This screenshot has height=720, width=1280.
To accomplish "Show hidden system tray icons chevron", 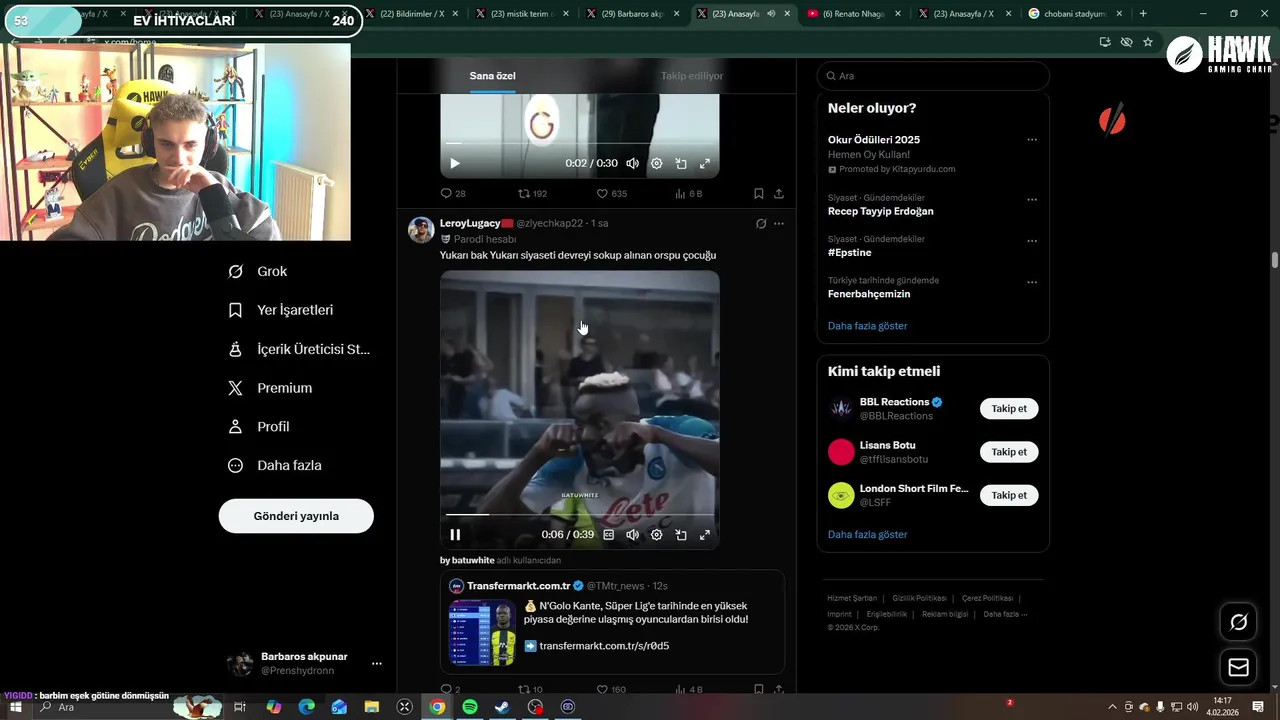I will tap(1113, 707).
